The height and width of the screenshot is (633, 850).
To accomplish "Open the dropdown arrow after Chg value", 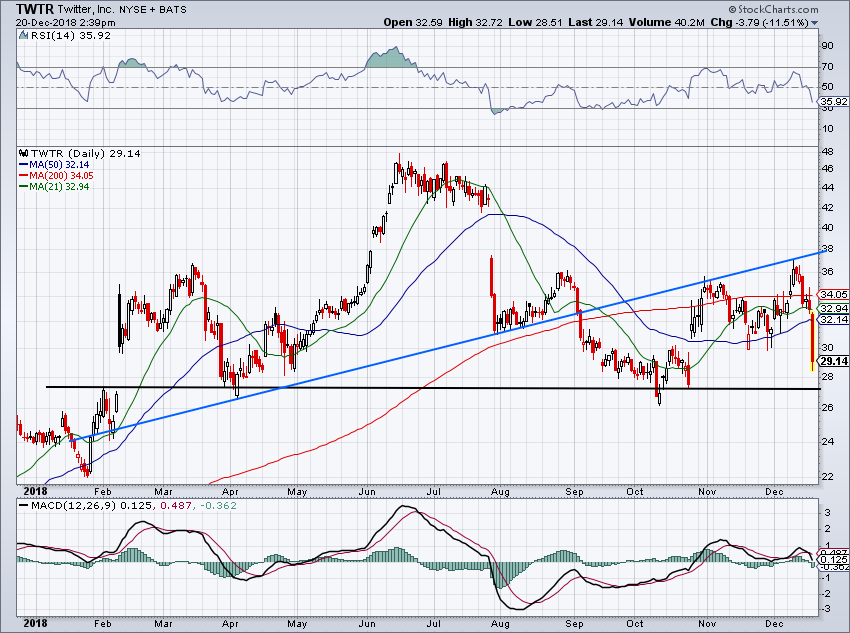I will pos(815,23).
